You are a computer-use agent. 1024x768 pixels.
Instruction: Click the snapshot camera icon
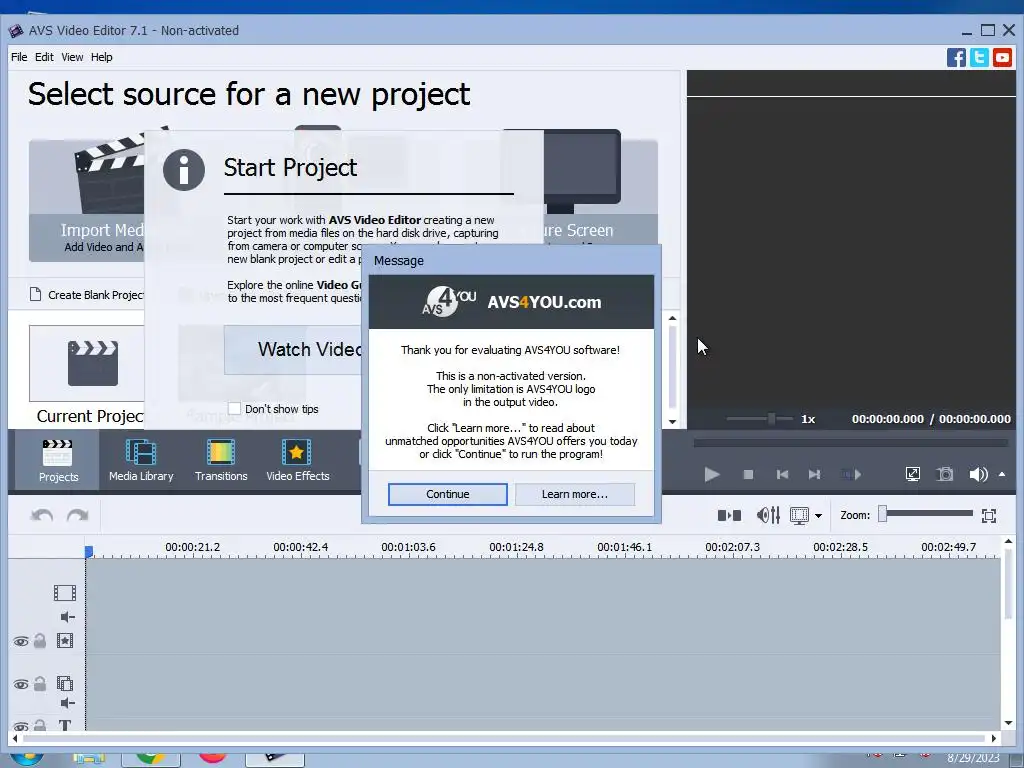tap(944, 474)
